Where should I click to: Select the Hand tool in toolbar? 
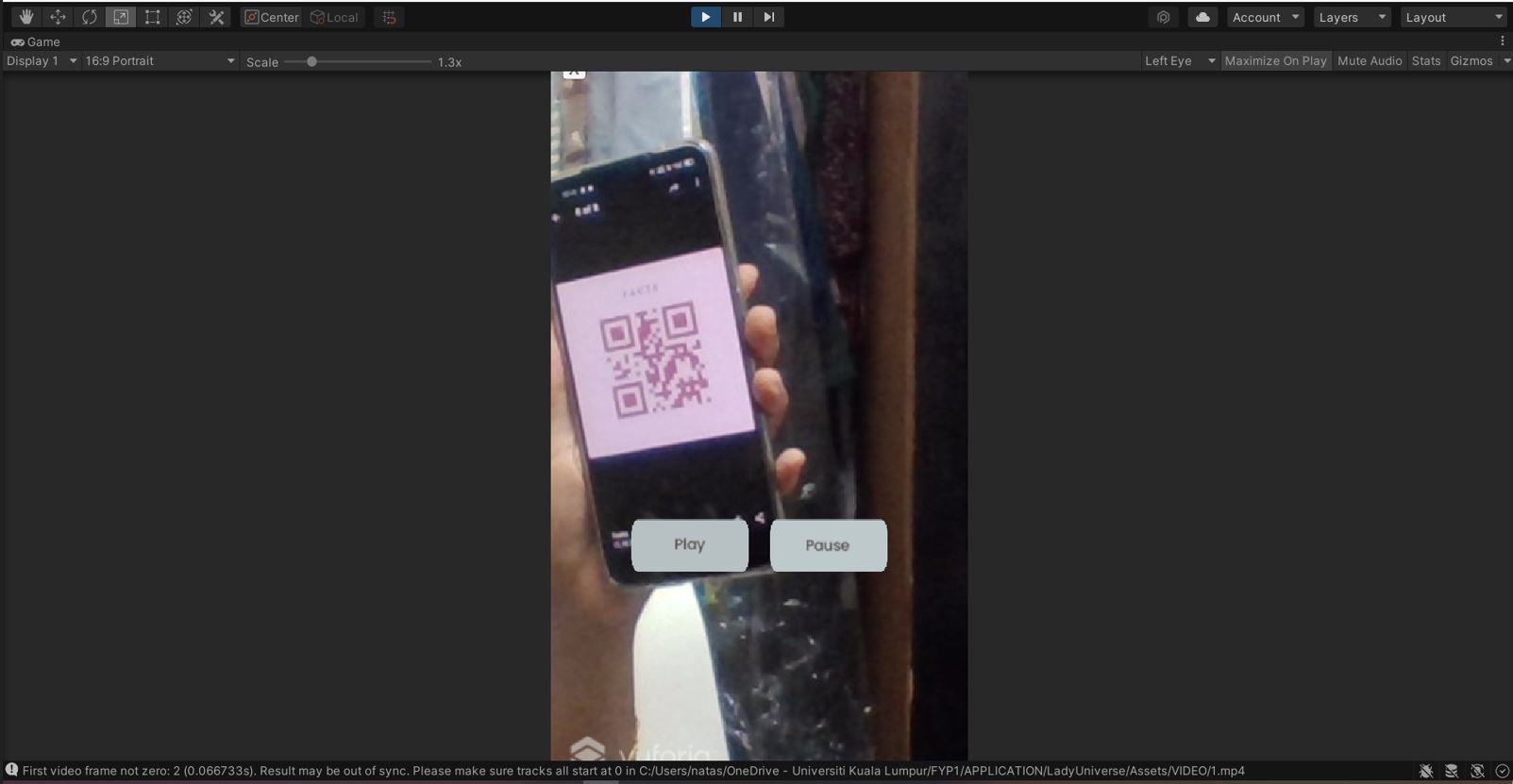[x=25, y=17]
